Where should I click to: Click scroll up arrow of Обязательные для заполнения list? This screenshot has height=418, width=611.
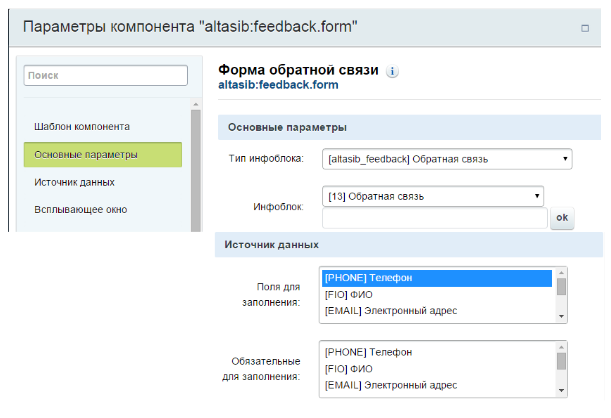(x=561, y=349)
